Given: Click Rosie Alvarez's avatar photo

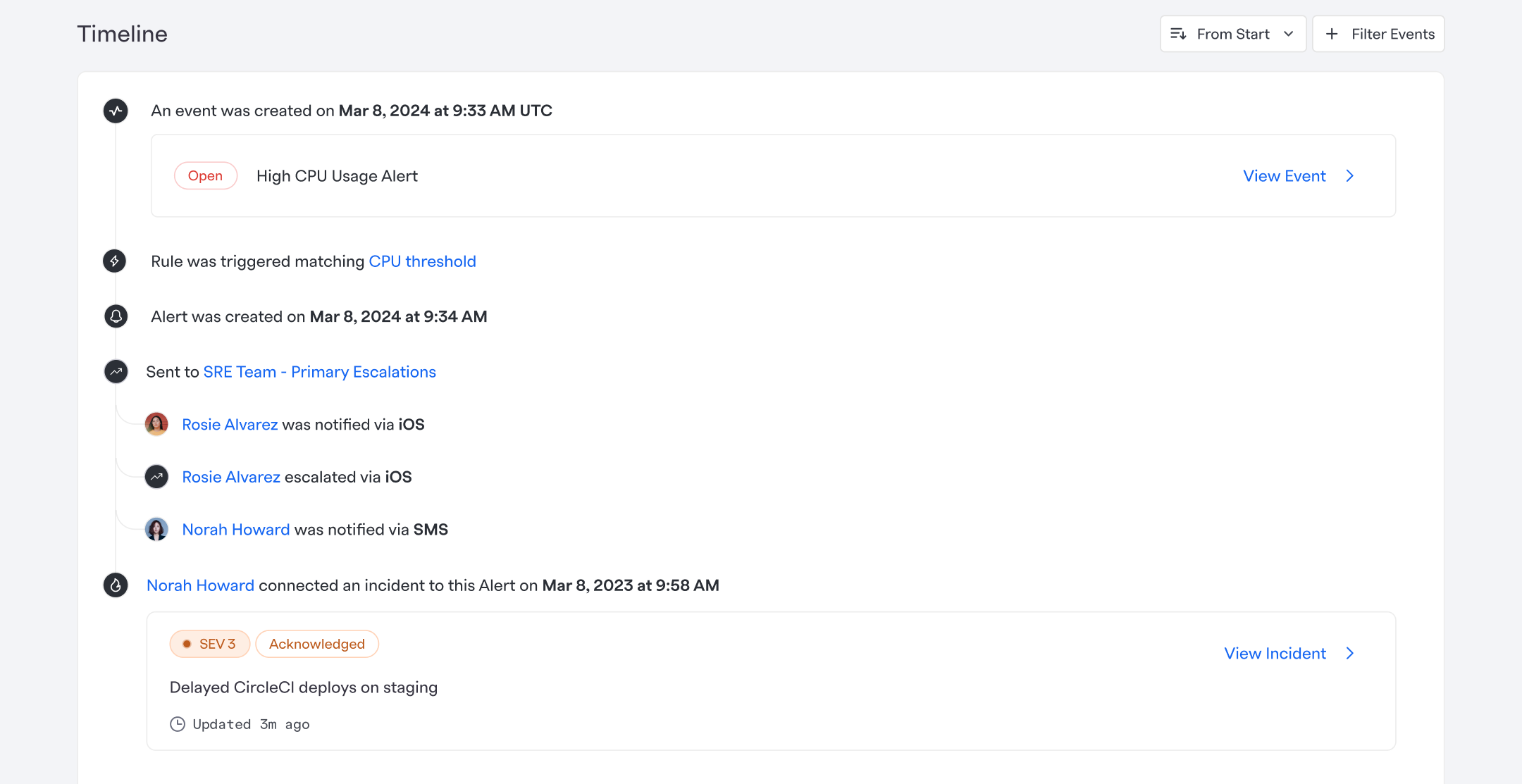Looking at the screenshot, I should click(x=156, y=424).
